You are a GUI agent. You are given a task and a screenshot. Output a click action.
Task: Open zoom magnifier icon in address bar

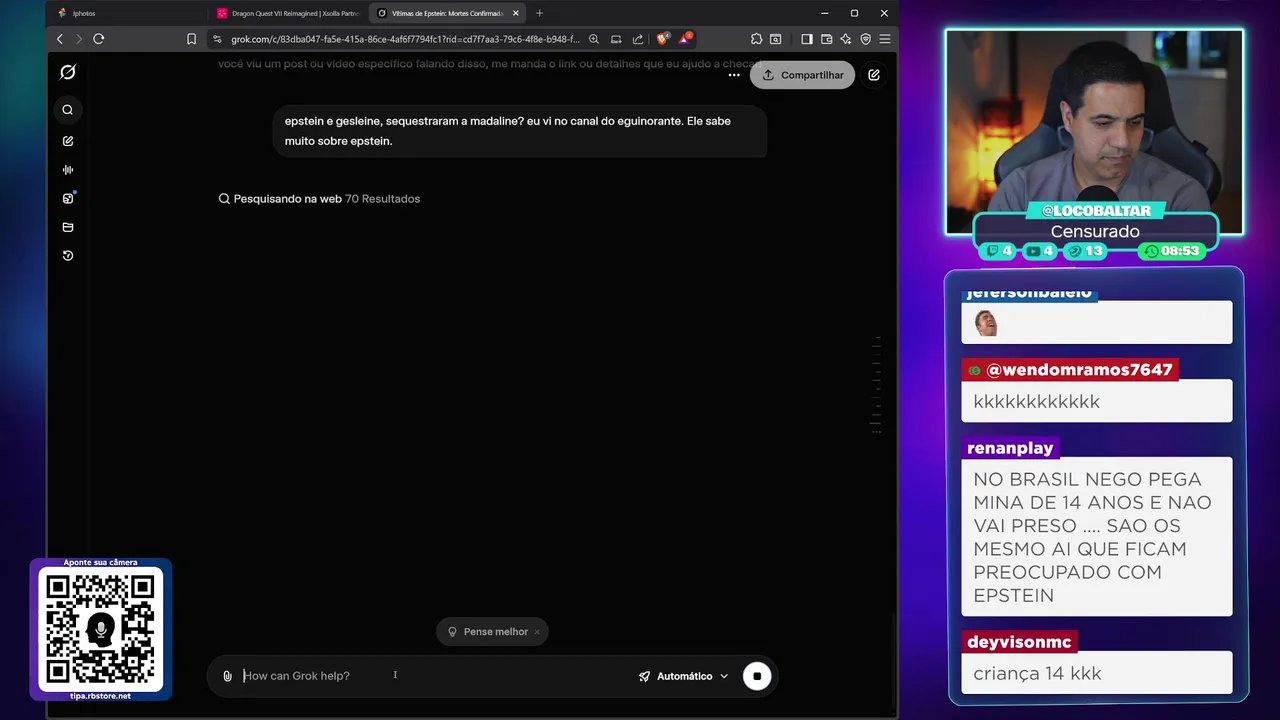click(594, 39)
